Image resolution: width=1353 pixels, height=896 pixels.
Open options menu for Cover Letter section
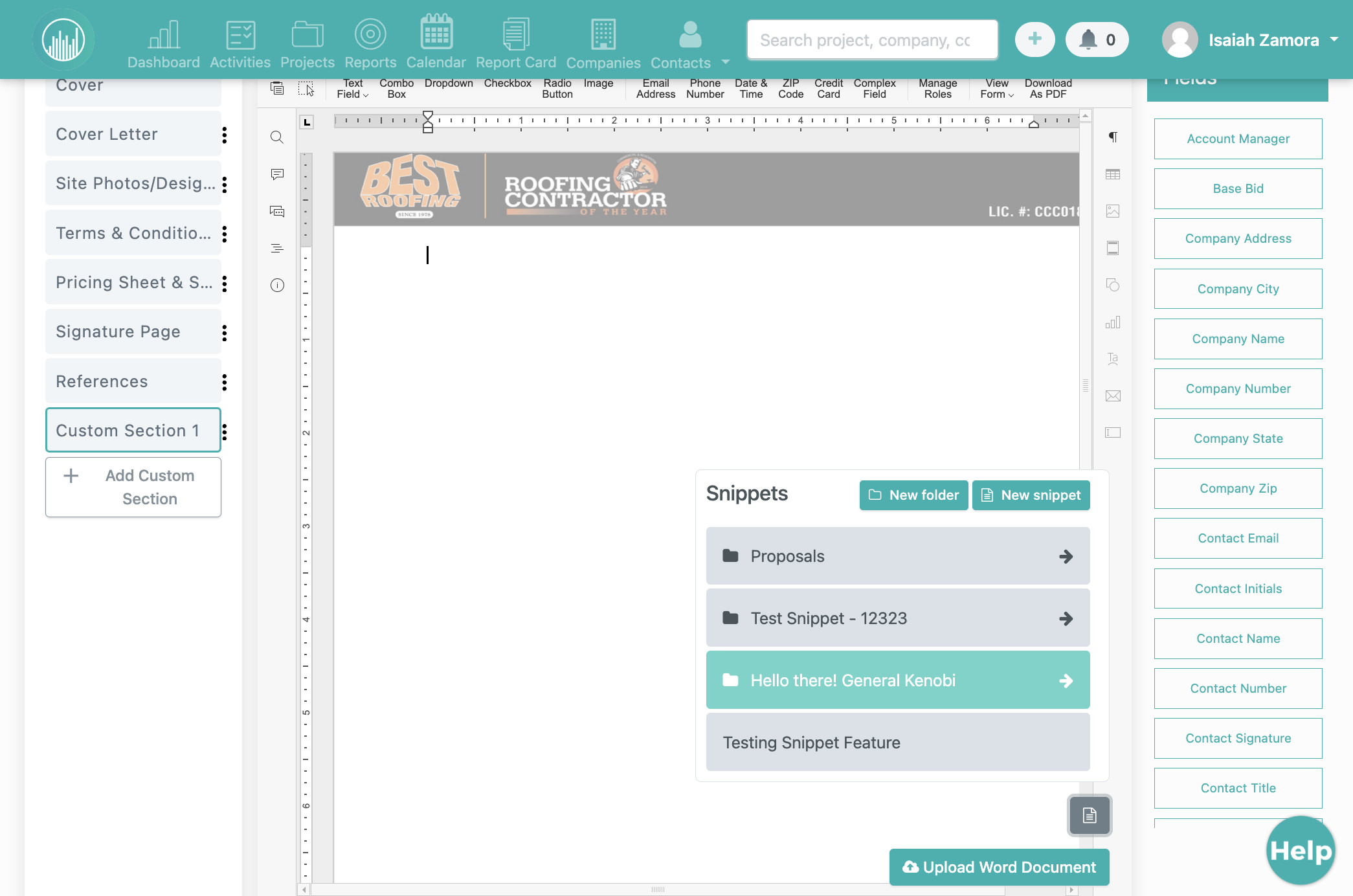(x=225, y=135)
